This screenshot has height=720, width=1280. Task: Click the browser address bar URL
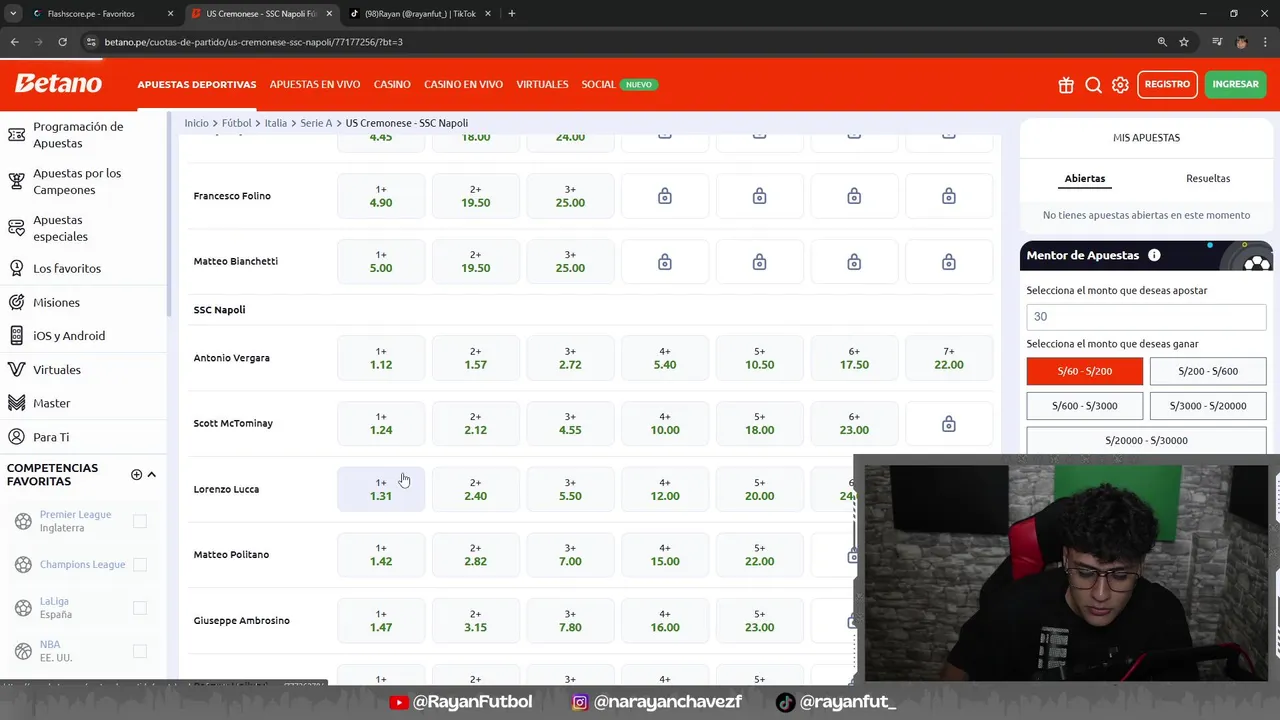(x=253, y=42)
